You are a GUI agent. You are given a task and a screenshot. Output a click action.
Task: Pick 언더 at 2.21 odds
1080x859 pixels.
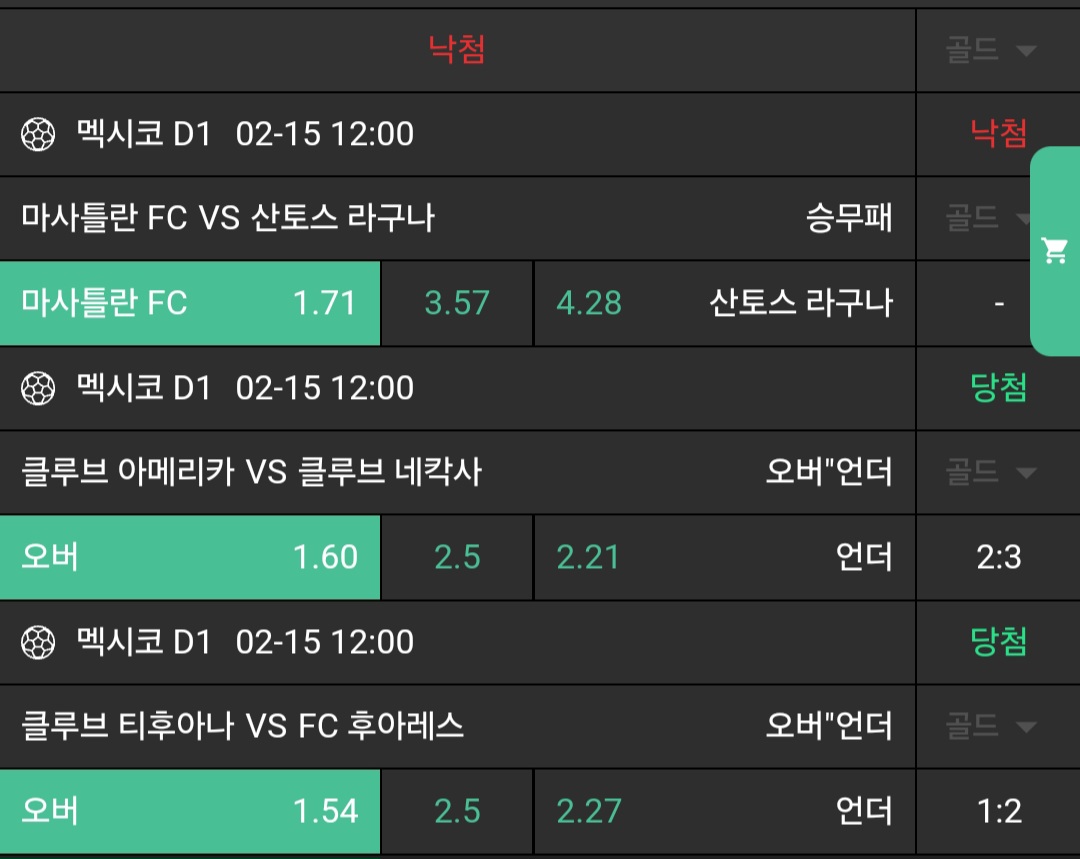pyautogui.click(x=724, y=557)
